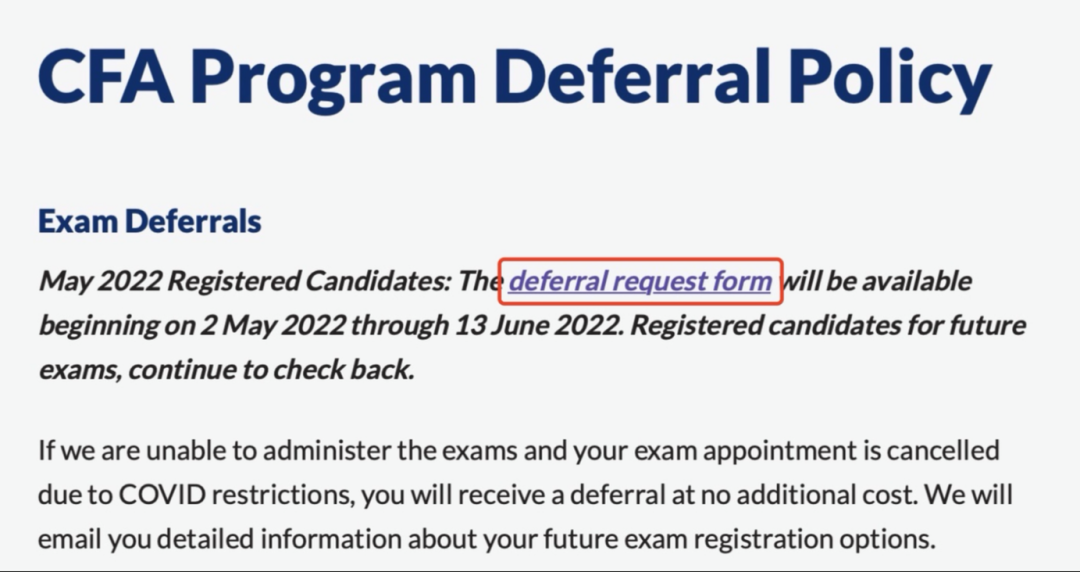Image resolution: width=1080 pixels, height=572 pixels.
Task: Click the words COVID restrictions
Action: [x=233, y=494]
